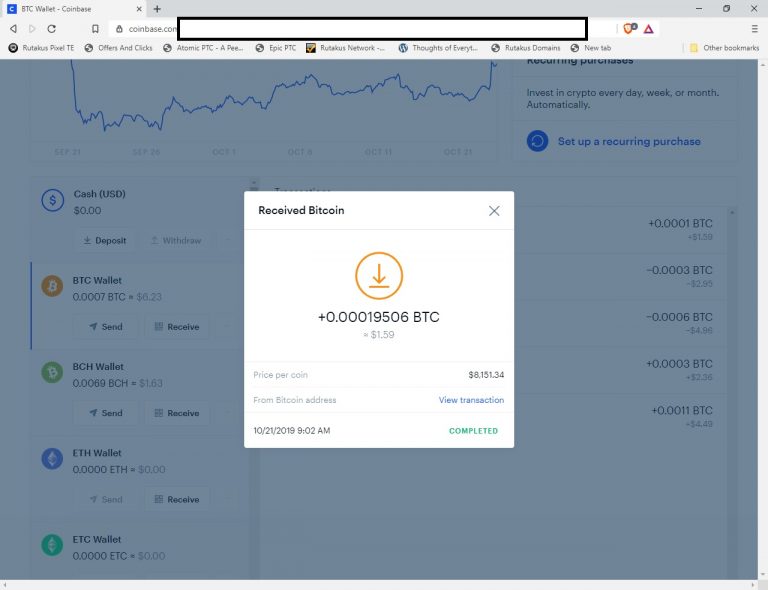Click the Cash (USD) wallet label
The width and height of the screenshot is (768, 590).
(x=99, y=194)
